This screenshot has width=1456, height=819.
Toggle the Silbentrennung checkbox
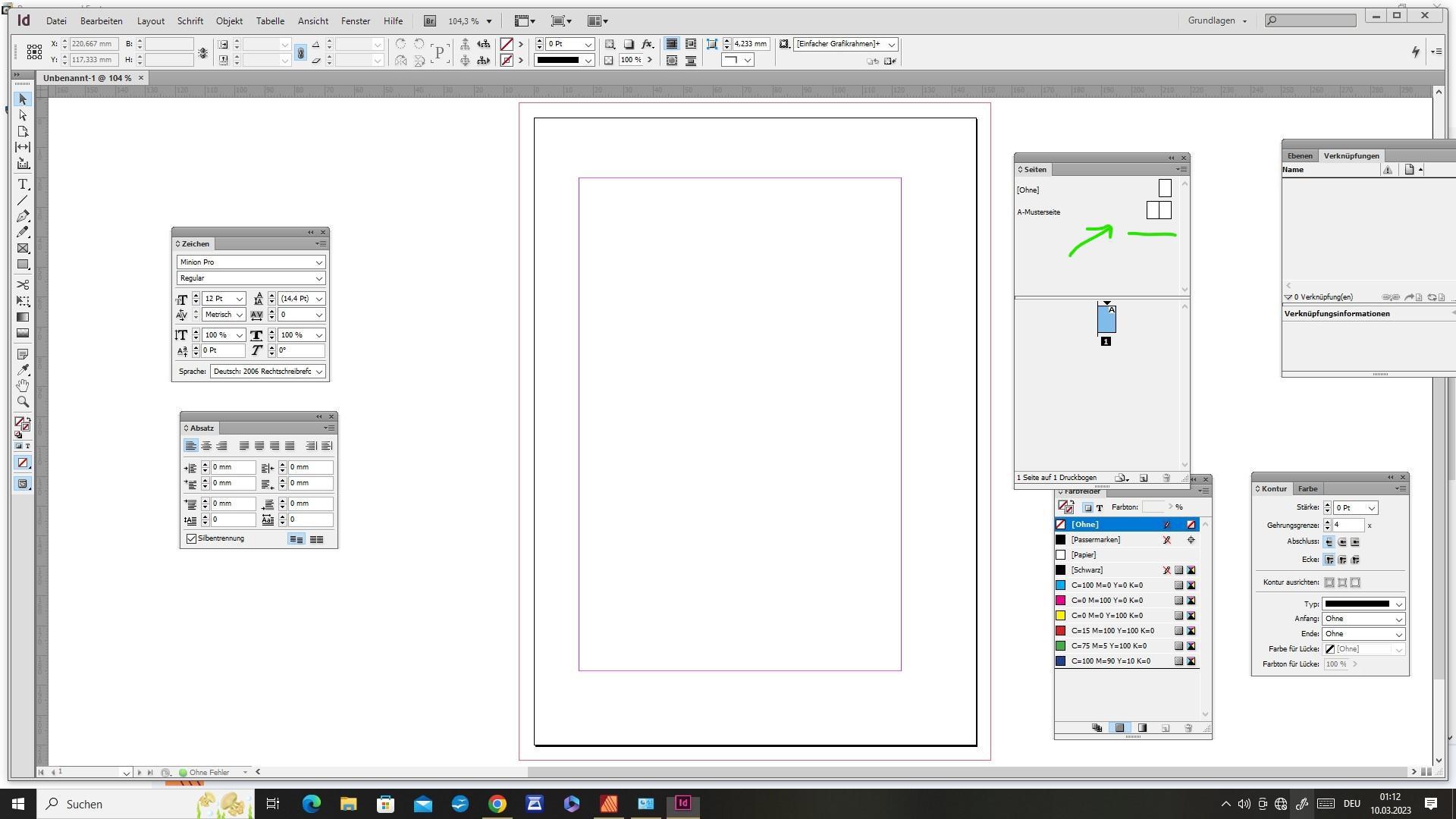point(191,539)
